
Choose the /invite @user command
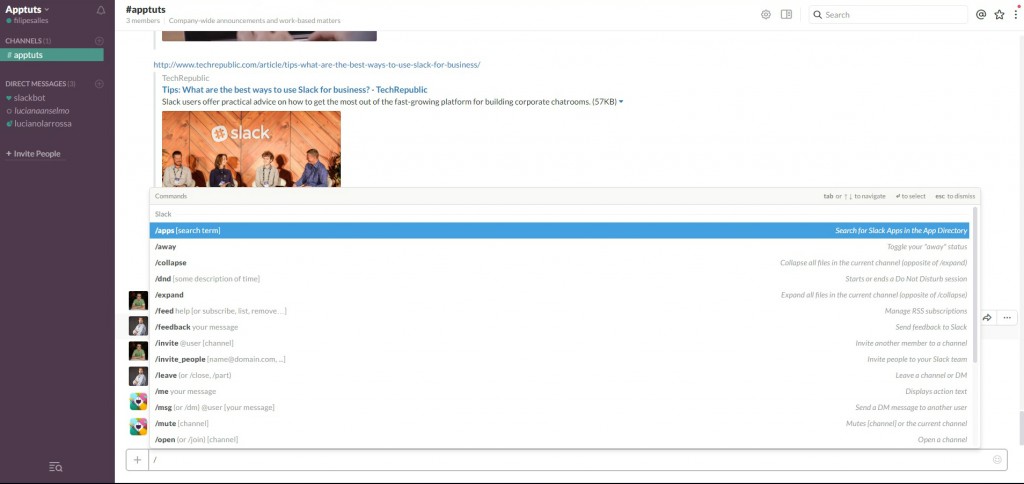point(559,343)
